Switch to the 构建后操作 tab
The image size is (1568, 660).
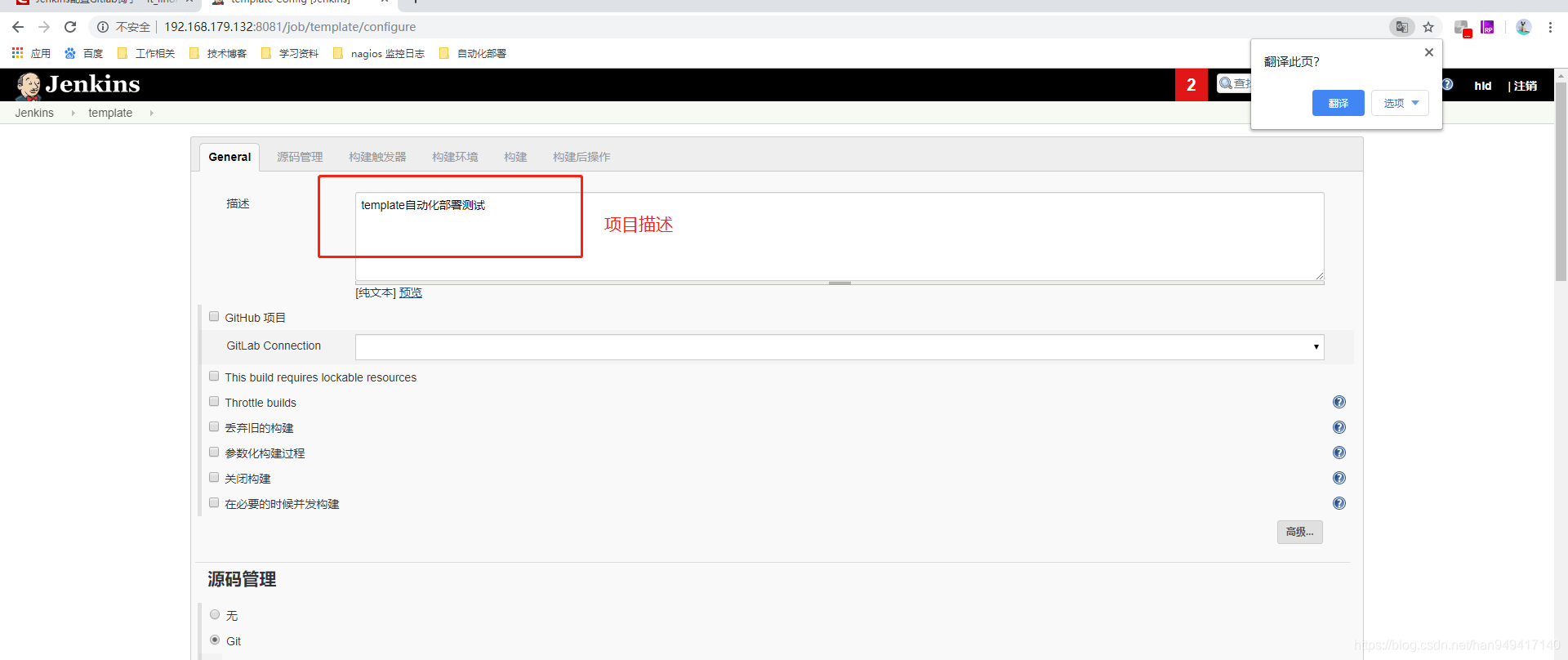pyautogui.click(x=581, y=157)
